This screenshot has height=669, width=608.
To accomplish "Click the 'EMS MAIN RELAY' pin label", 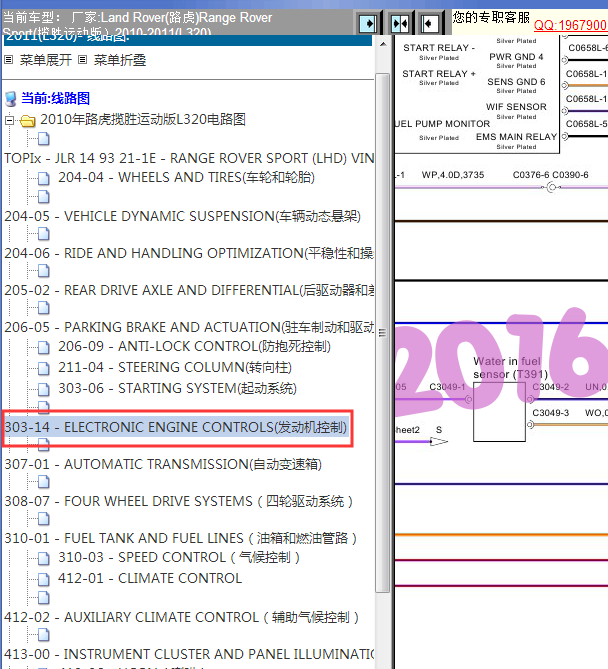I will (516, 137).
